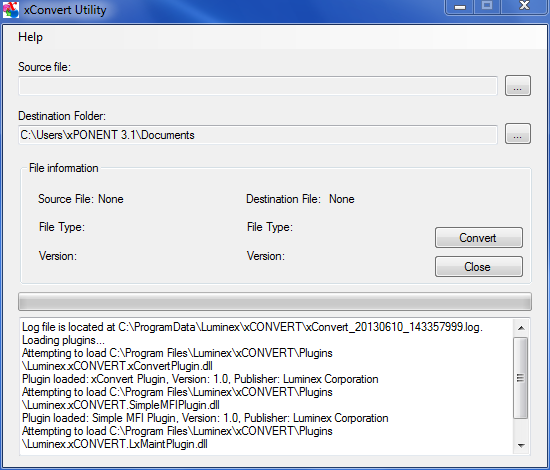The image size is (550, 470).
Task: Click the xConvert Utility title bar icon
Action: pyautogui.click(x=11, y=9)
